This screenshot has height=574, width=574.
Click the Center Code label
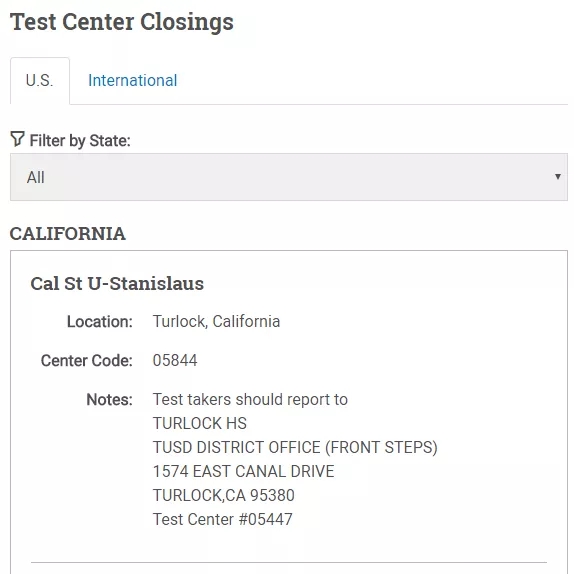(x=86, y=361)
